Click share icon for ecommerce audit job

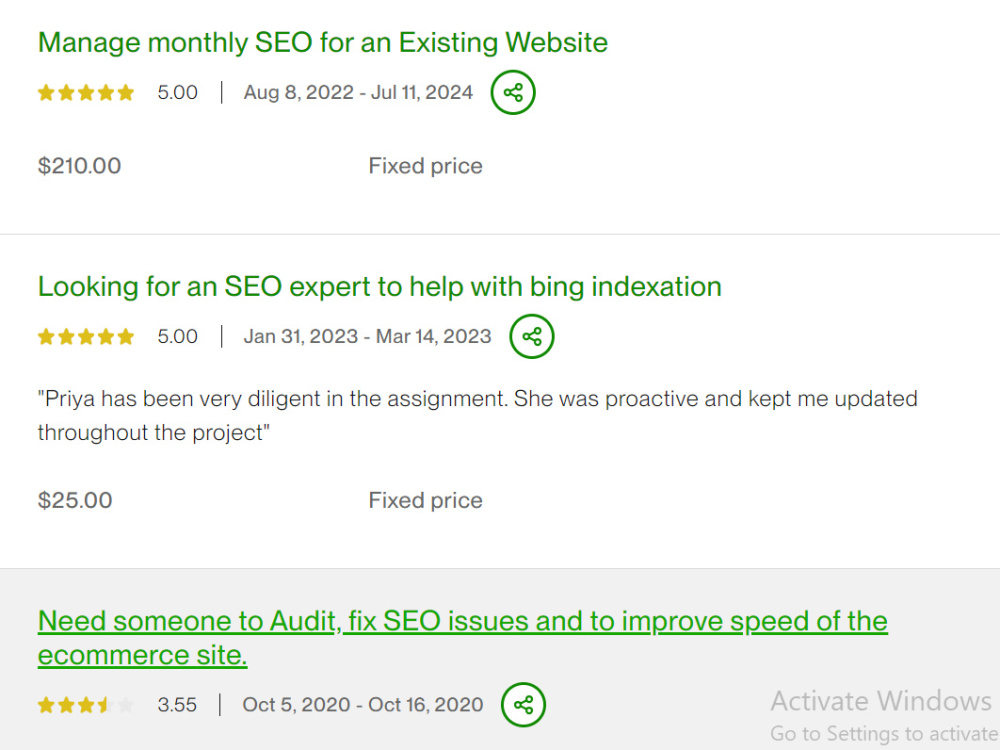[x=523, y=705]
